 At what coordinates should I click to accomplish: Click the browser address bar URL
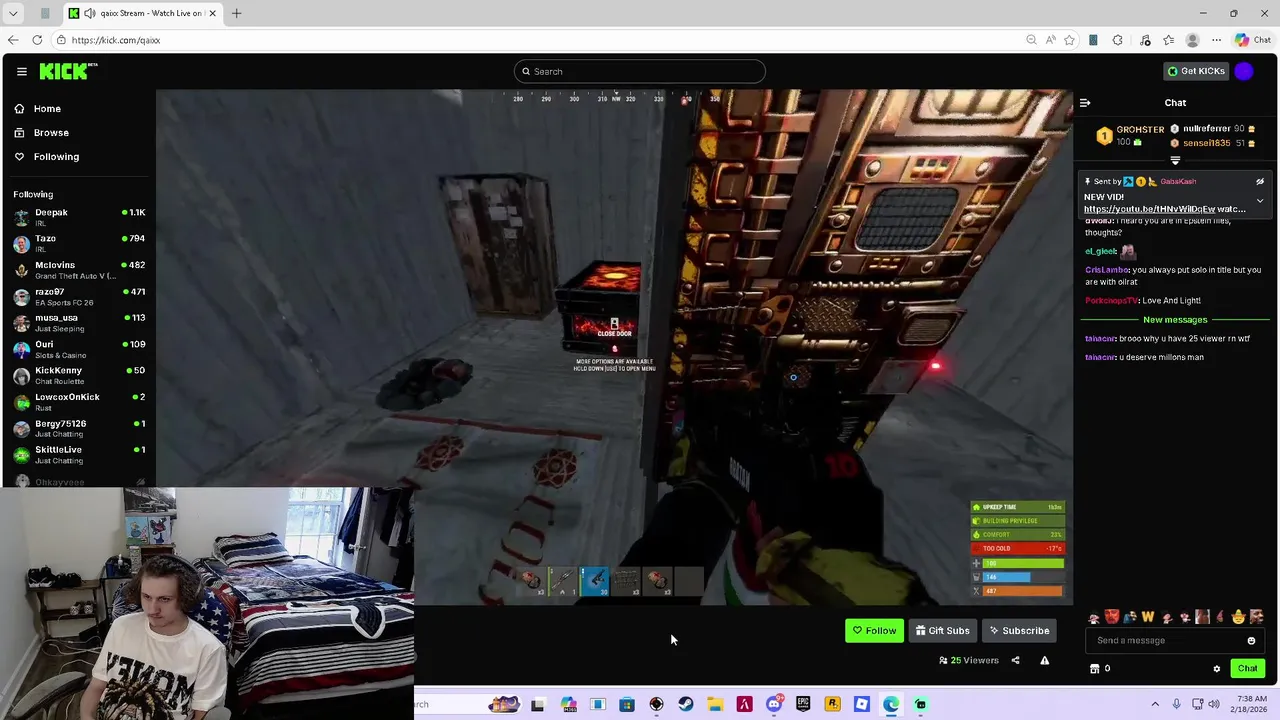pos(116,40)
